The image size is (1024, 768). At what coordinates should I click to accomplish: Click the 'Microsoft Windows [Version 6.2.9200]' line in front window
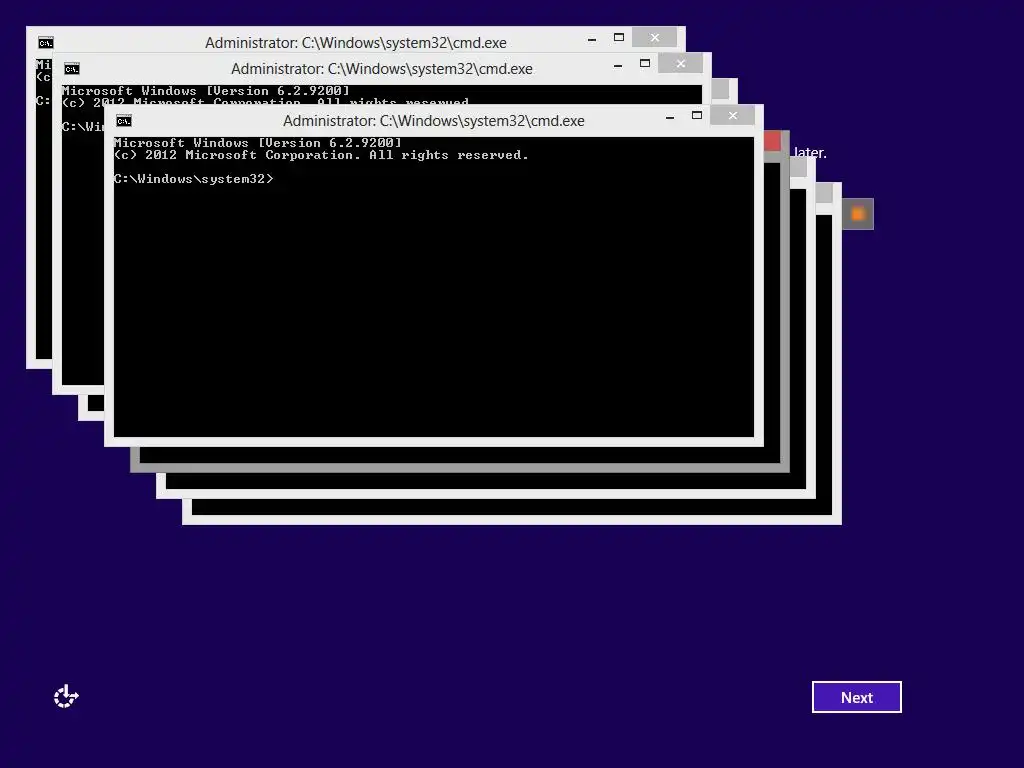coord(257,142)
